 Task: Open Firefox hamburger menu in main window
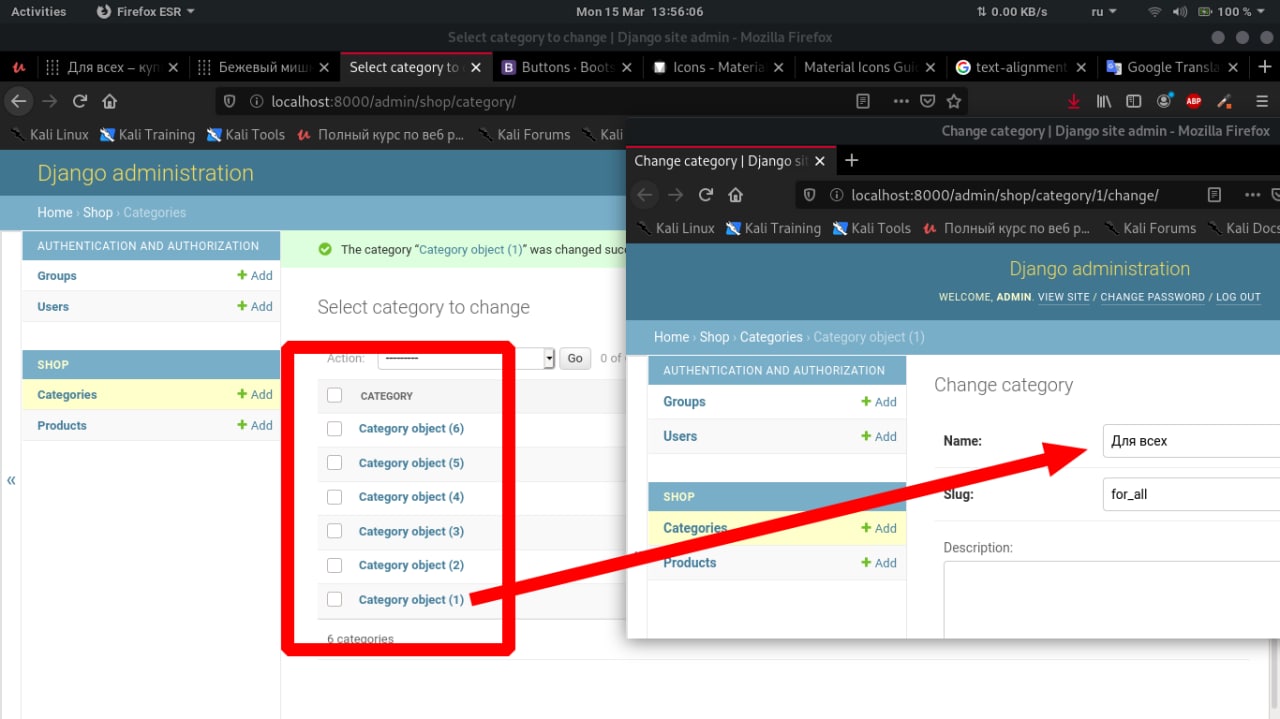tap(1262, 101)
